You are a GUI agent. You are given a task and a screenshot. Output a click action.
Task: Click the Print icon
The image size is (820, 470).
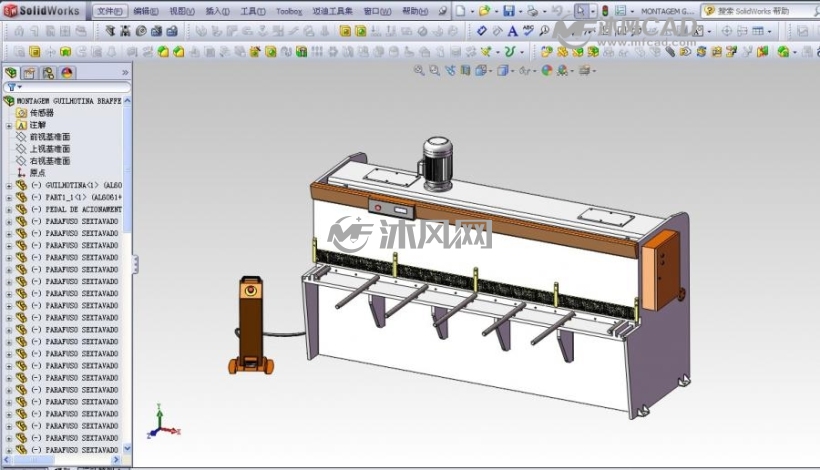pyautogui.click(x=532, y=10)
